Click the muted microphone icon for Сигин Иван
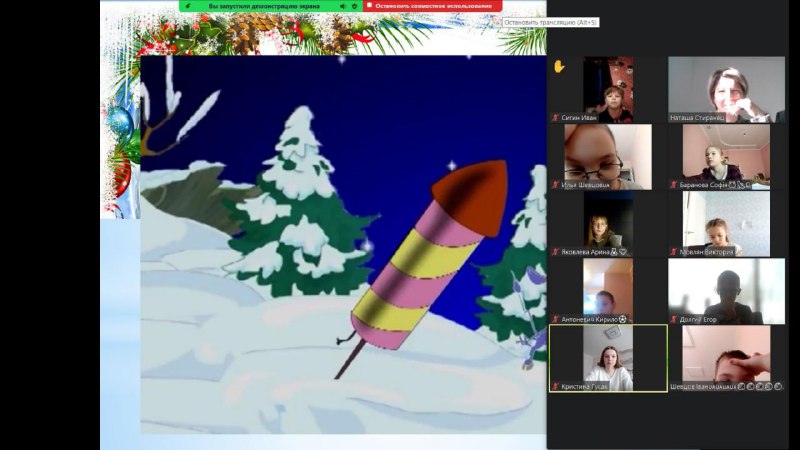This screenshot has height=450, width=800. (x=555, y=118)
